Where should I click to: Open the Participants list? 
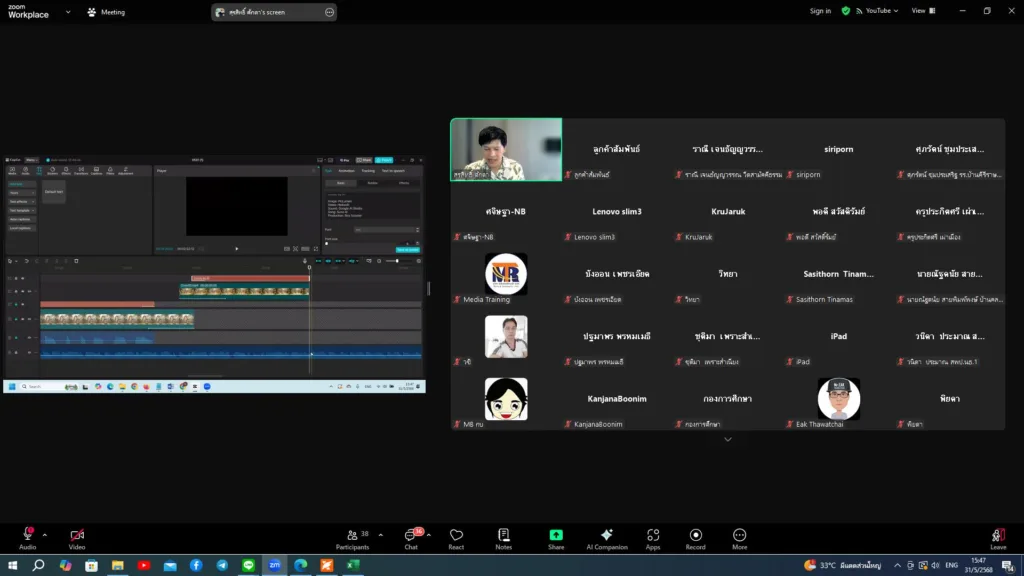point(351,538)
